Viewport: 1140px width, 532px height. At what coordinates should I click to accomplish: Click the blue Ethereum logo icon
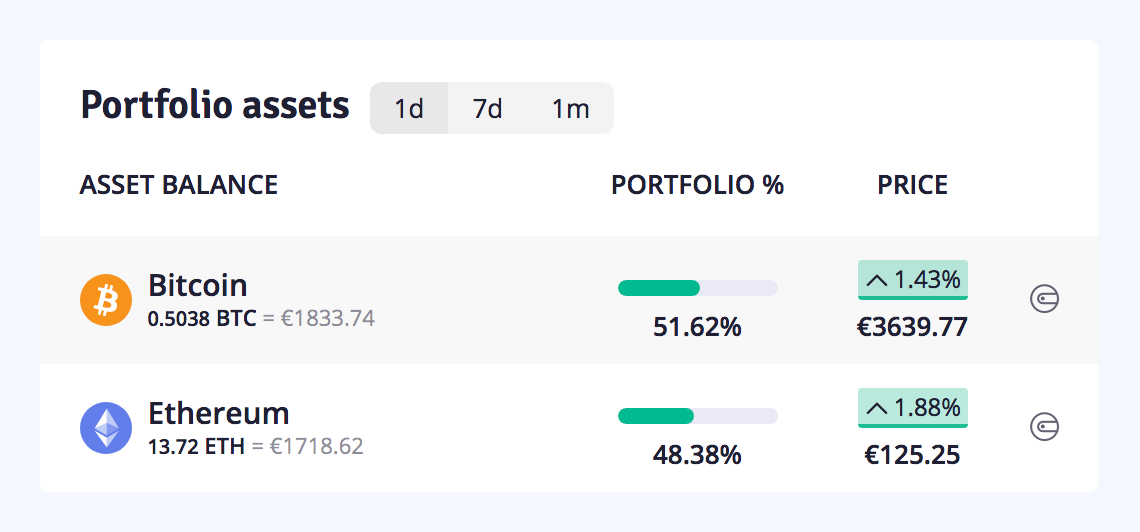click(105, 428)
